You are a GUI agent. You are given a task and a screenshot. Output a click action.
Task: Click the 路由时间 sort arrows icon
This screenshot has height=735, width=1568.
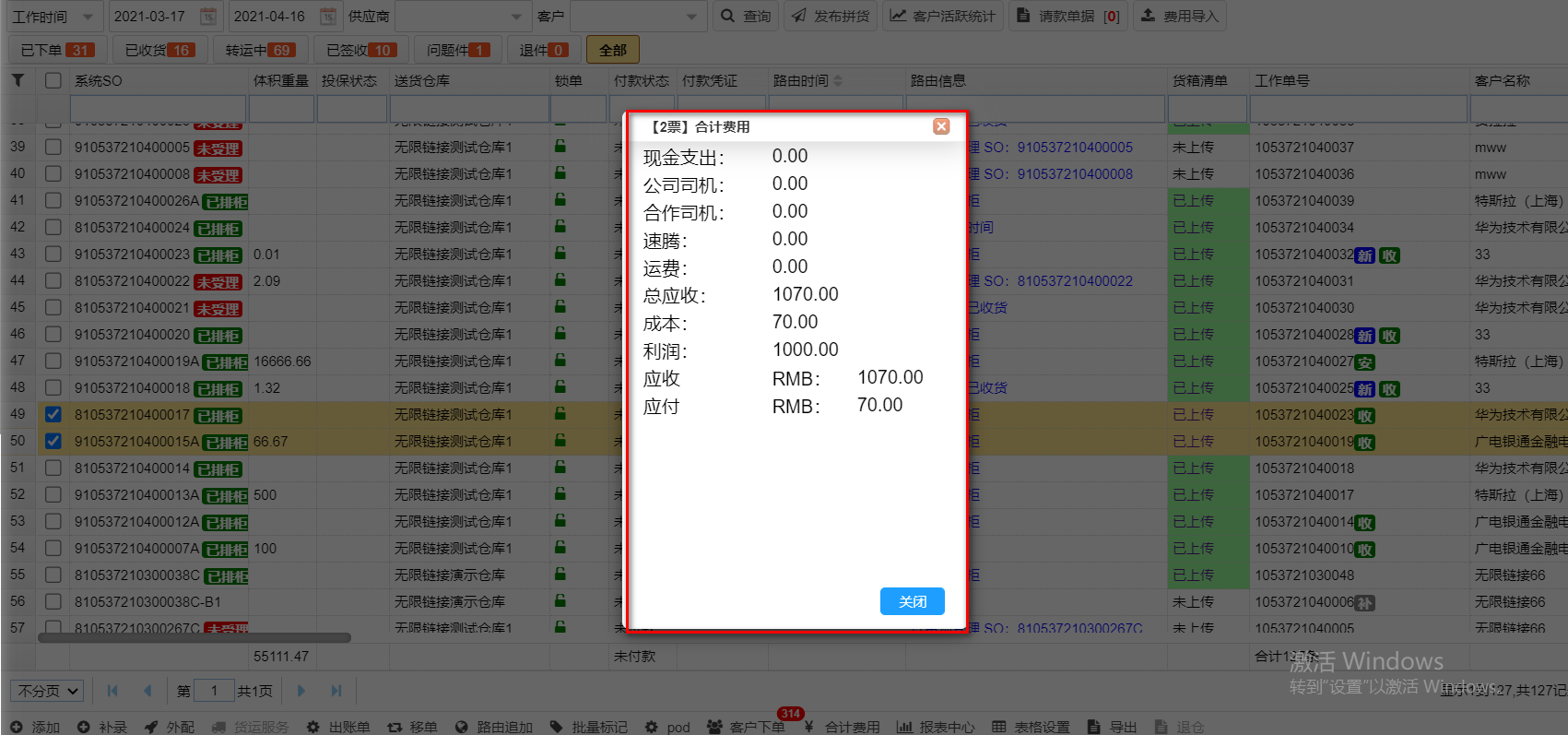838,81
